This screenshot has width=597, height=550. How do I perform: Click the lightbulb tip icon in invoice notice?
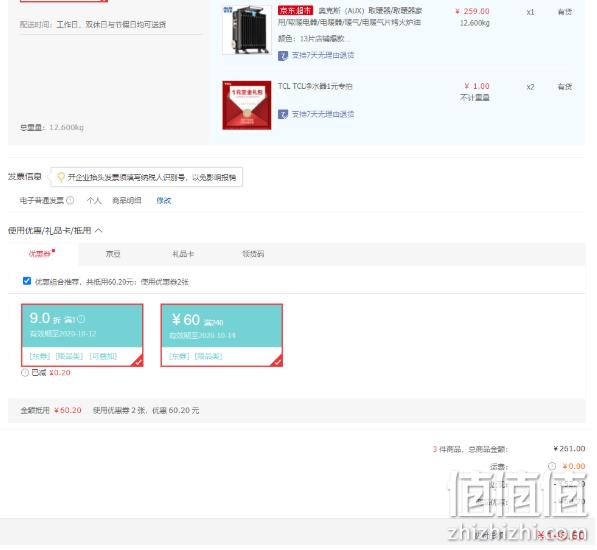pos(61,177)
